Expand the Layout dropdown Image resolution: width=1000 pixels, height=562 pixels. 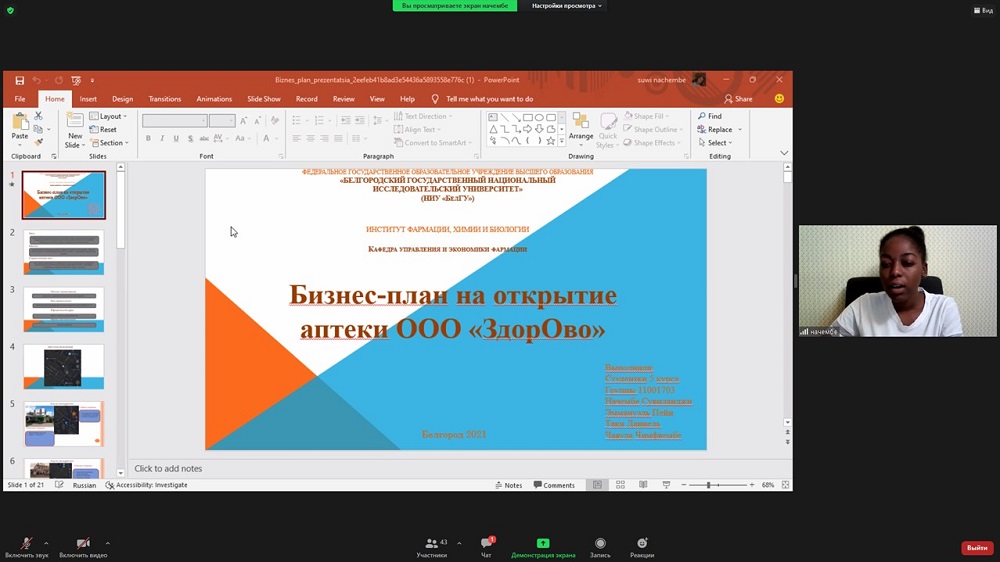pyautogui.click(x=111, y=116)
